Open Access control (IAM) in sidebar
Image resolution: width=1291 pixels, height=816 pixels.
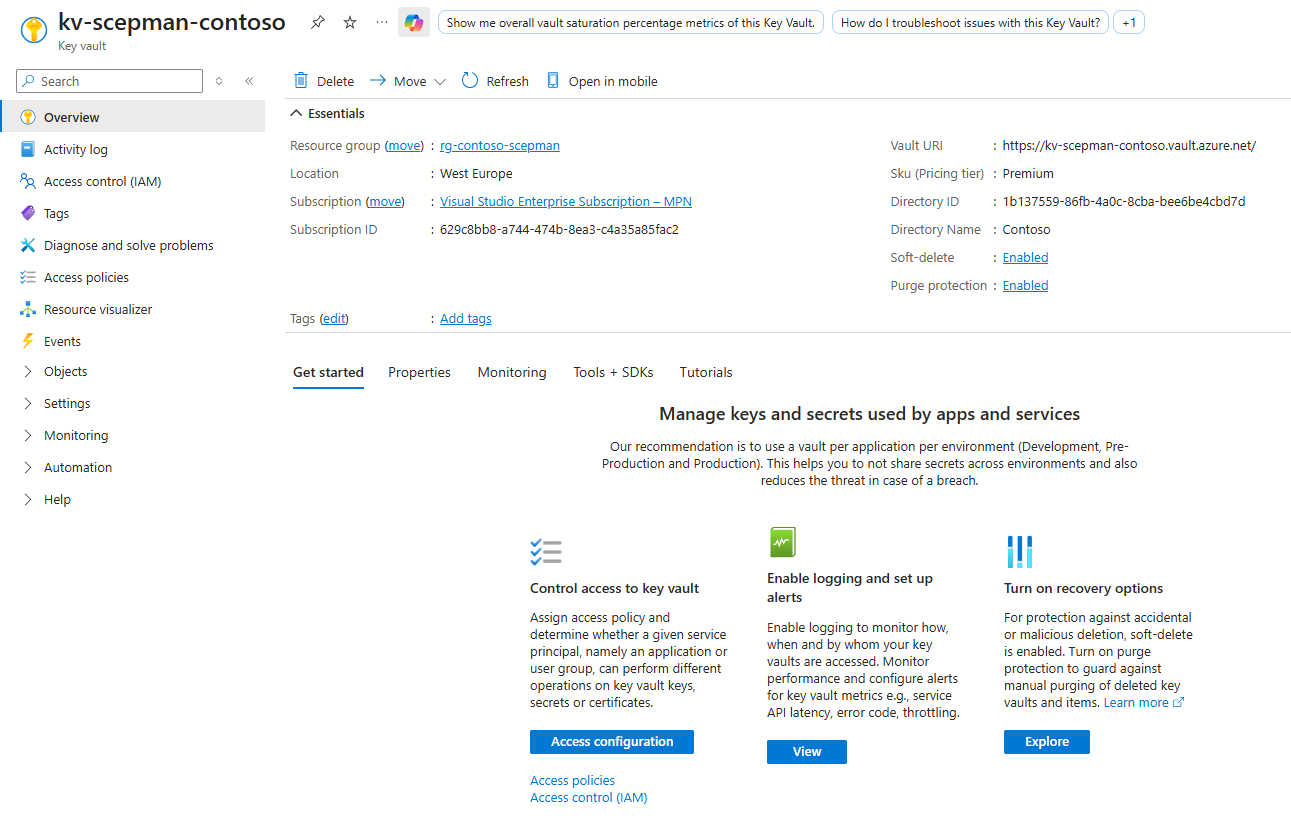point(102,181)
